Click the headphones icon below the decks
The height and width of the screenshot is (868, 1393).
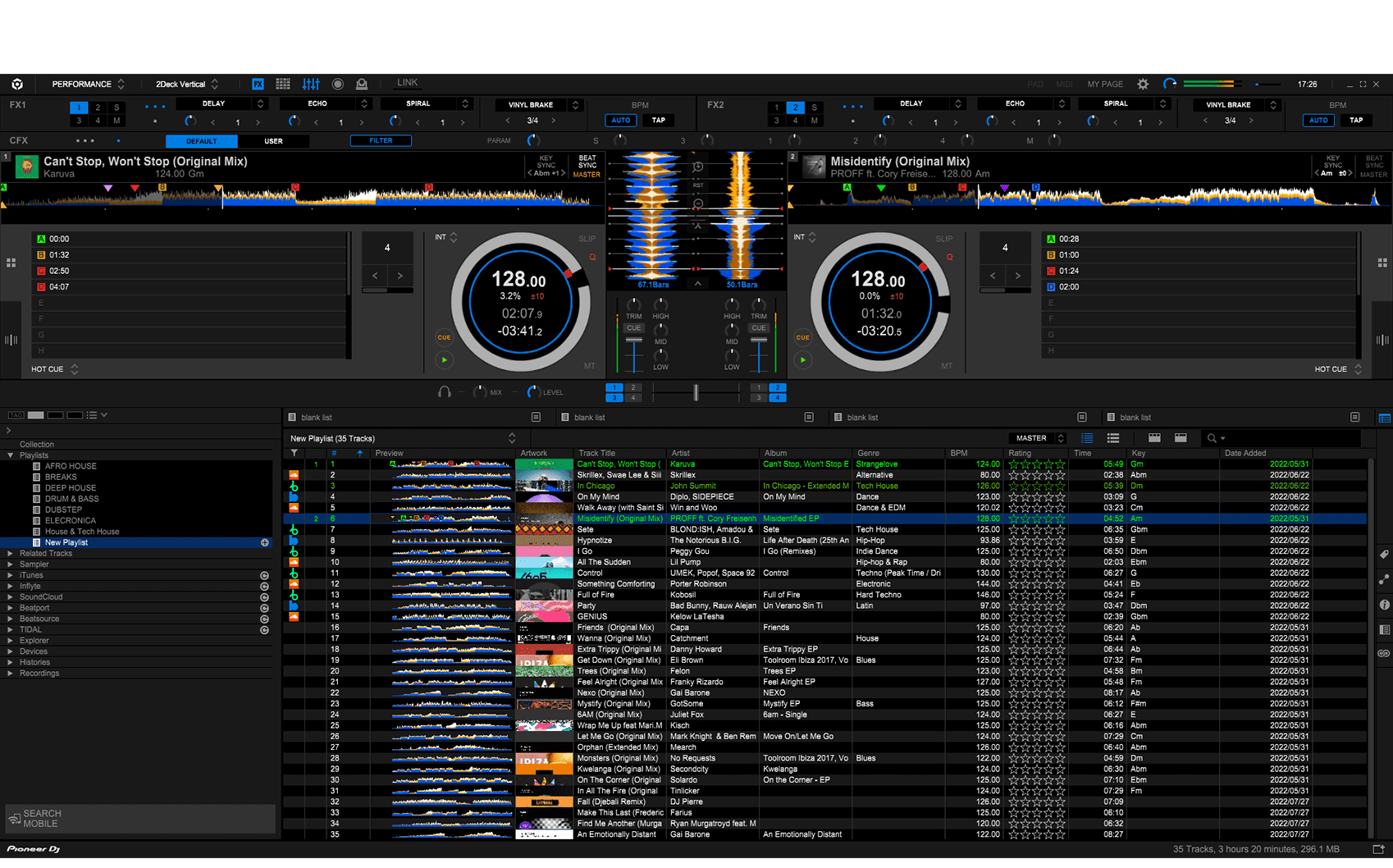[x=444, y=392]
